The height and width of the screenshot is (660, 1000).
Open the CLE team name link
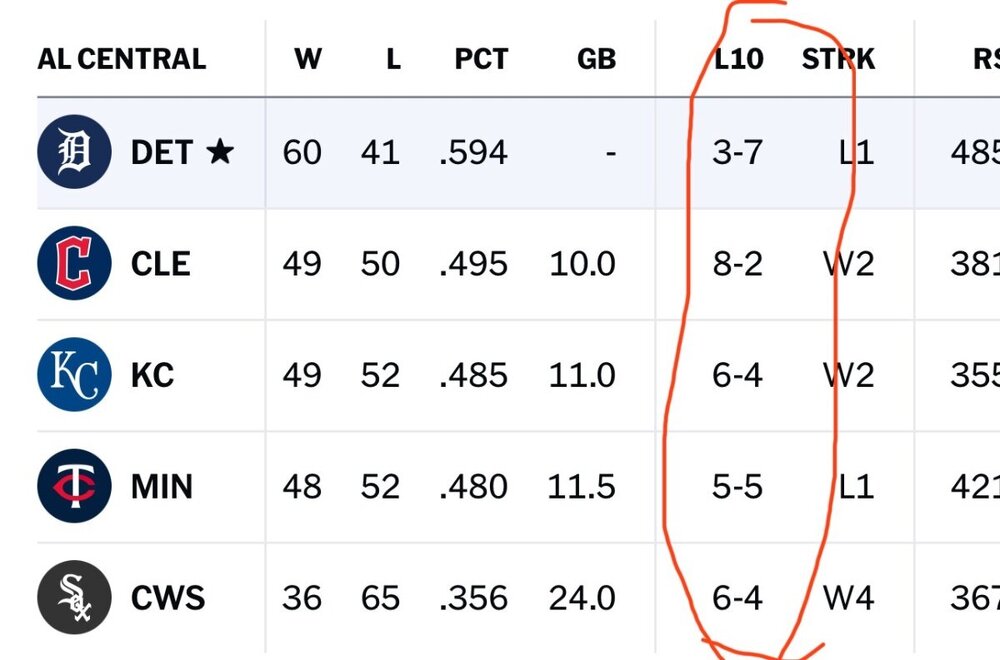coord(160,264)
